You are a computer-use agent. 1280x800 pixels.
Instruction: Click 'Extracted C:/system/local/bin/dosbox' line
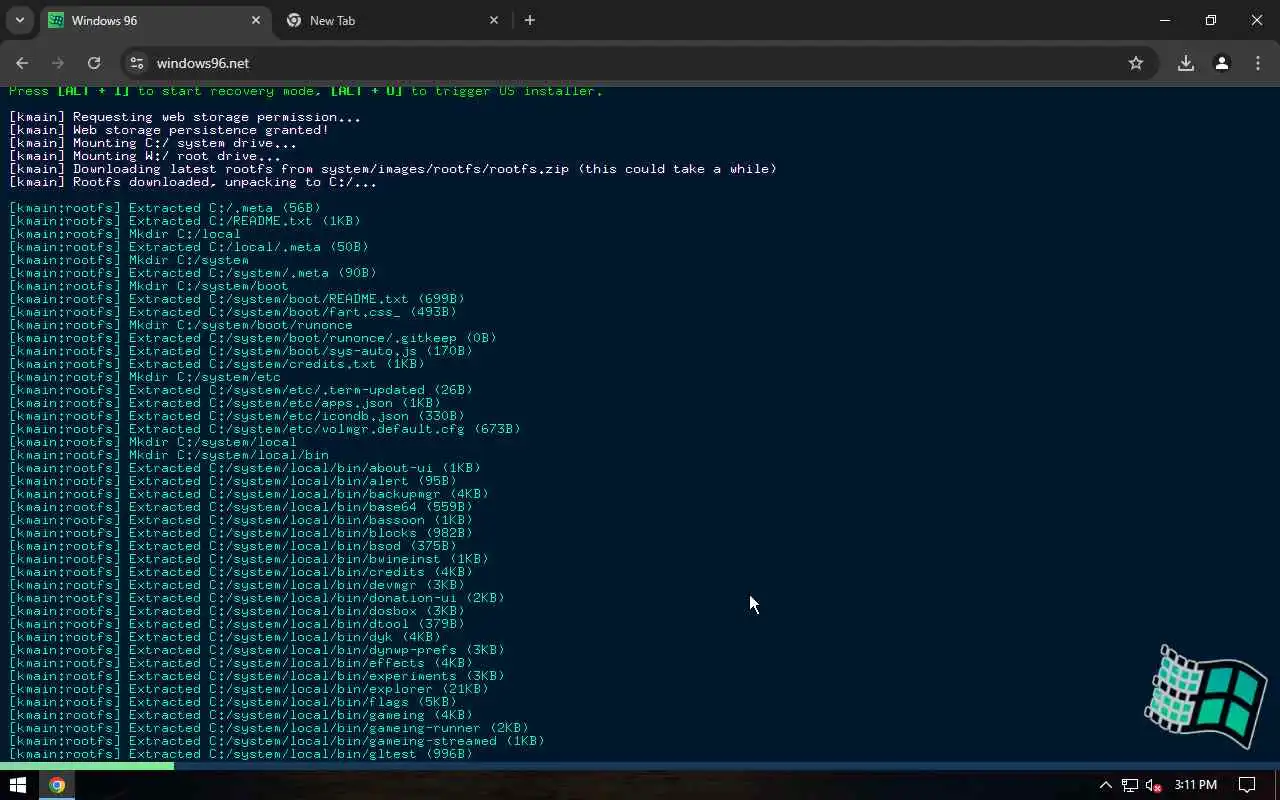tap(237, 611)
